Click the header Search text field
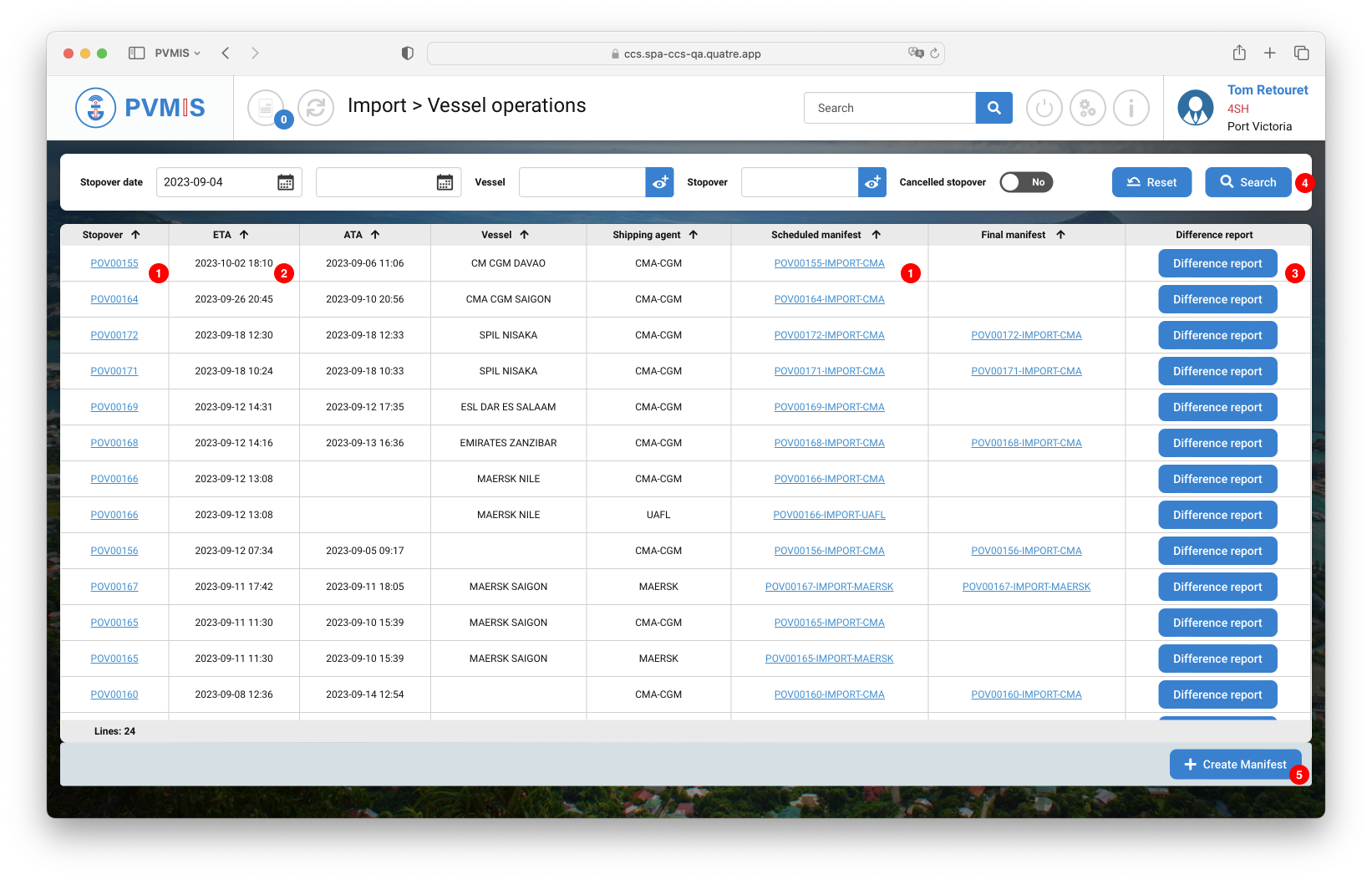This screenshot has height=880, width=1372. click(x=889, y=108)
